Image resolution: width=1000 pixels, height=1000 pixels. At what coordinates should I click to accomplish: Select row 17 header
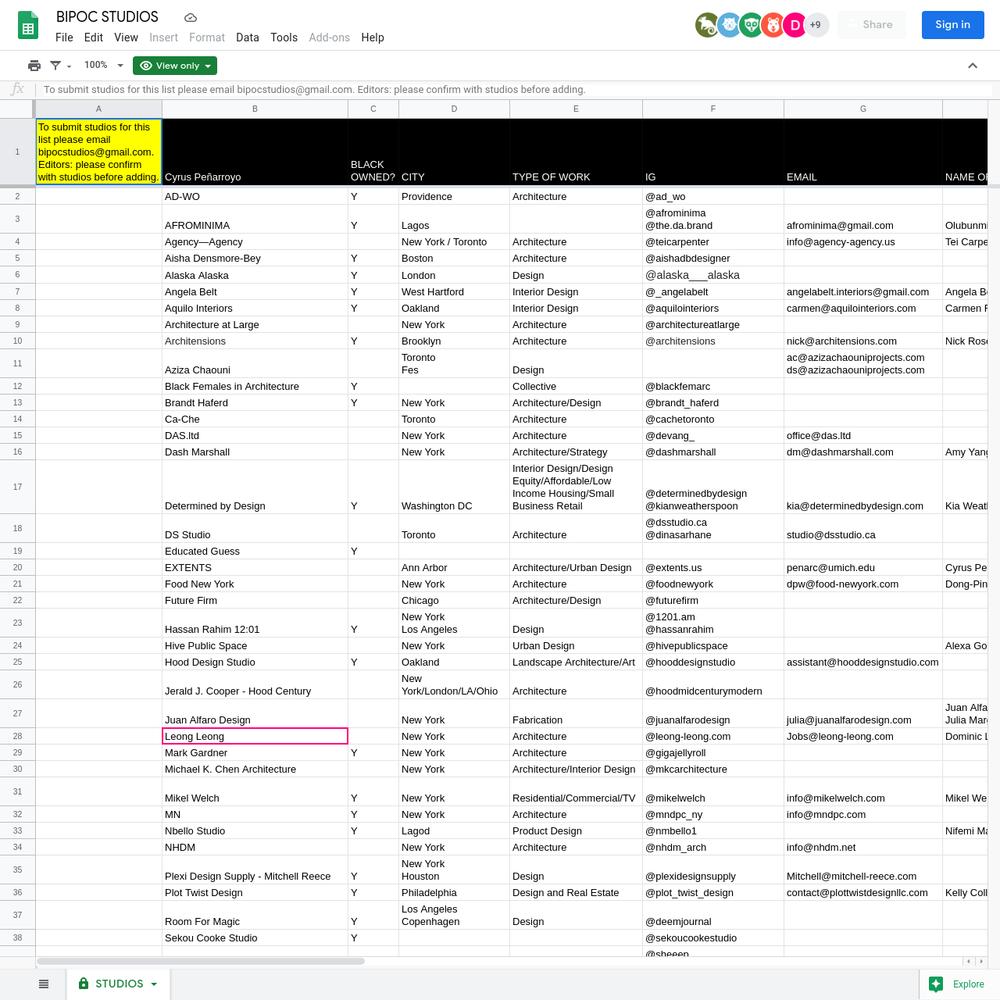pyautogui.click(x=17, y=487)
